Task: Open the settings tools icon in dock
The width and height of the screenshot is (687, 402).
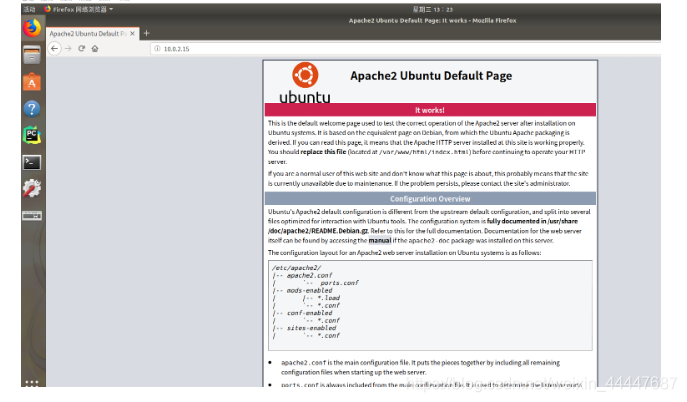Action: [x=32, y=188]
